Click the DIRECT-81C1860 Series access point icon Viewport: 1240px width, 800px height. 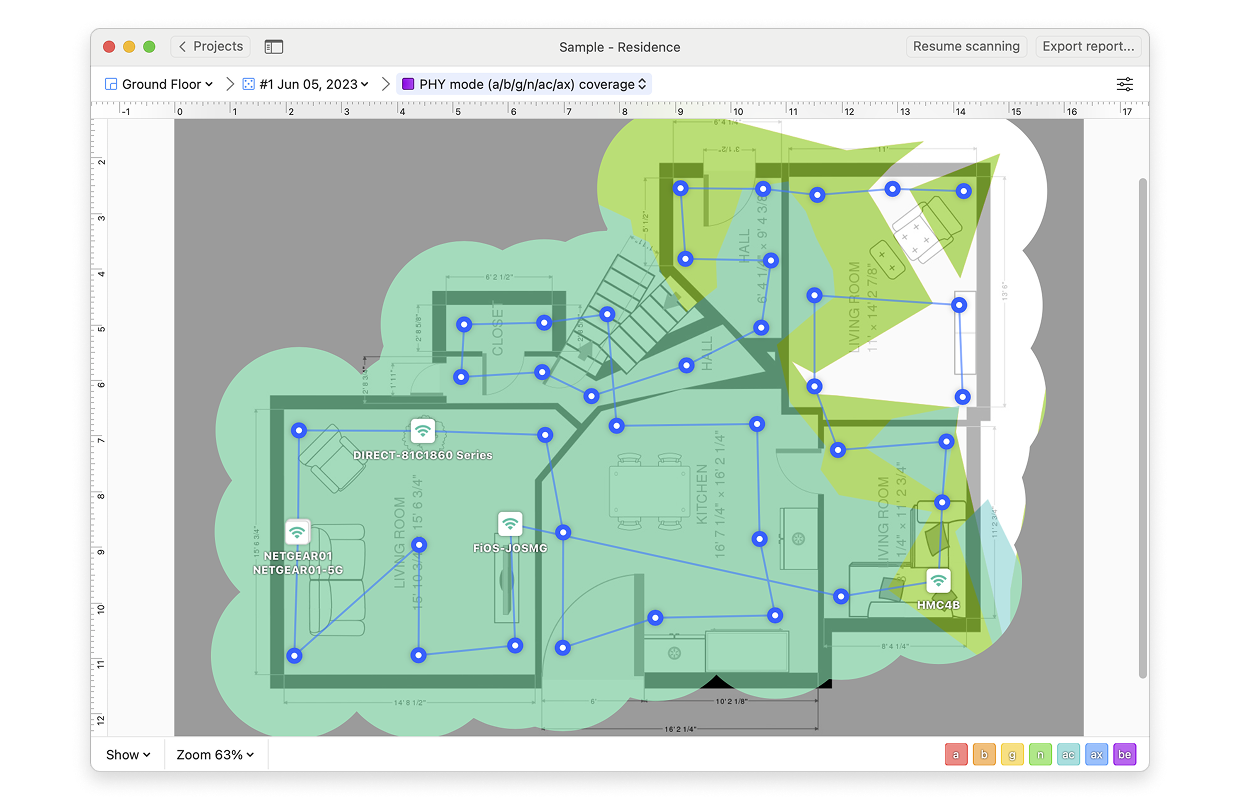423,431
